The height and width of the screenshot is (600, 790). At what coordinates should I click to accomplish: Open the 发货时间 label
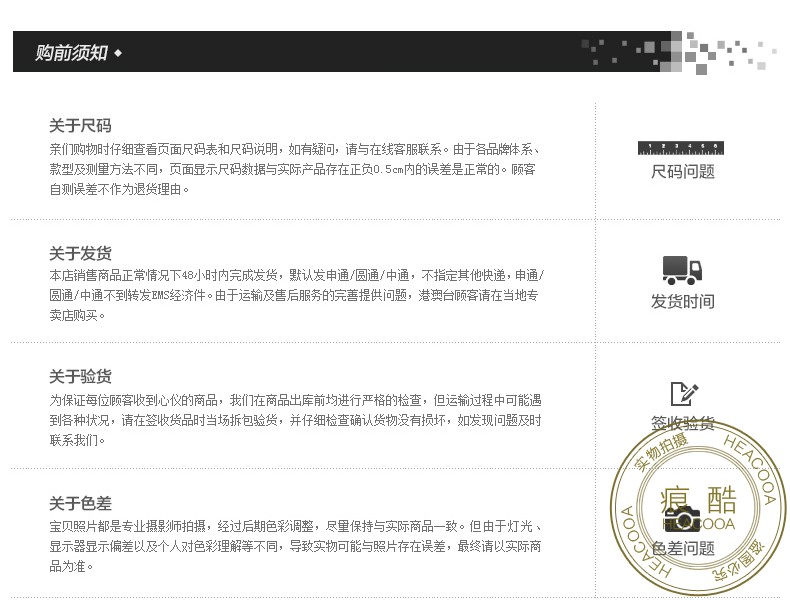[x=682, y=301]
